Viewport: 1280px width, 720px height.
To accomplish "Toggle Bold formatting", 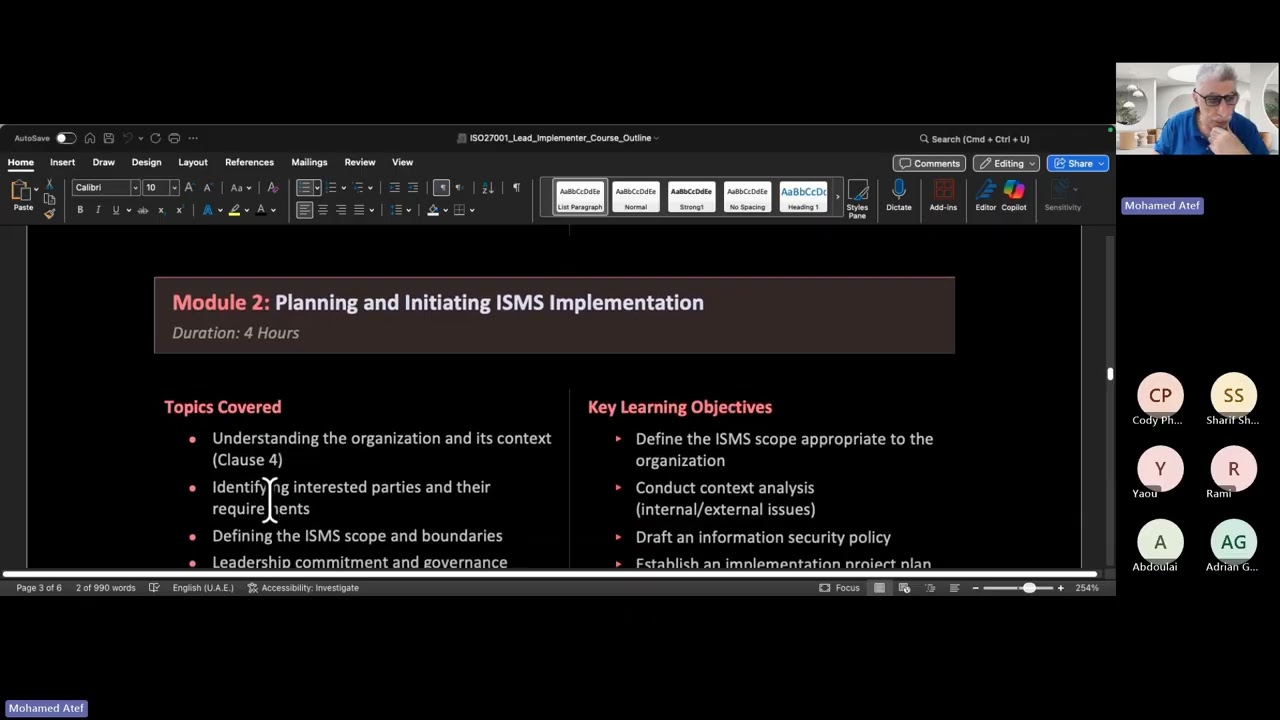I will (x=80, y=210).
